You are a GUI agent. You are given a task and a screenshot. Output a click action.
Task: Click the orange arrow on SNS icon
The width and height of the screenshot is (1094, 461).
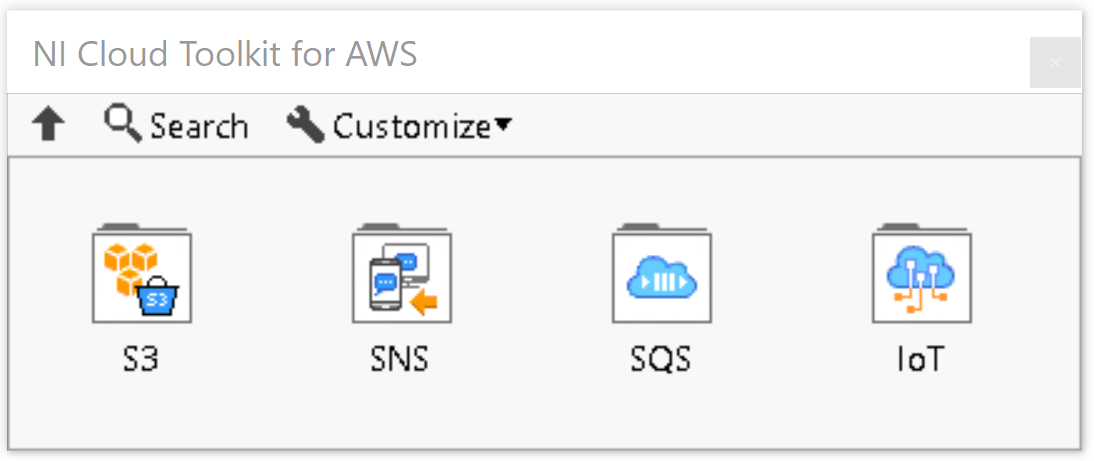coord(424,303)
